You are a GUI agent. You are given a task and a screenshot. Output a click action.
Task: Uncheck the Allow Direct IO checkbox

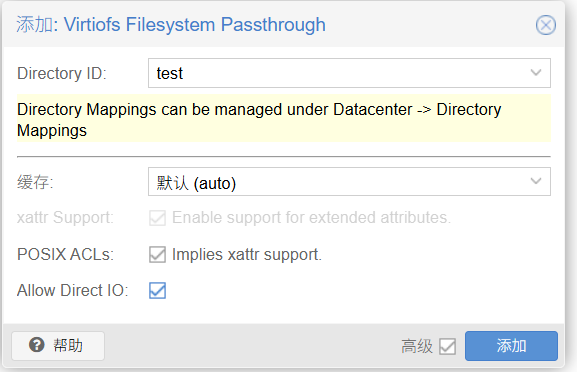click(x=157, y=291)
